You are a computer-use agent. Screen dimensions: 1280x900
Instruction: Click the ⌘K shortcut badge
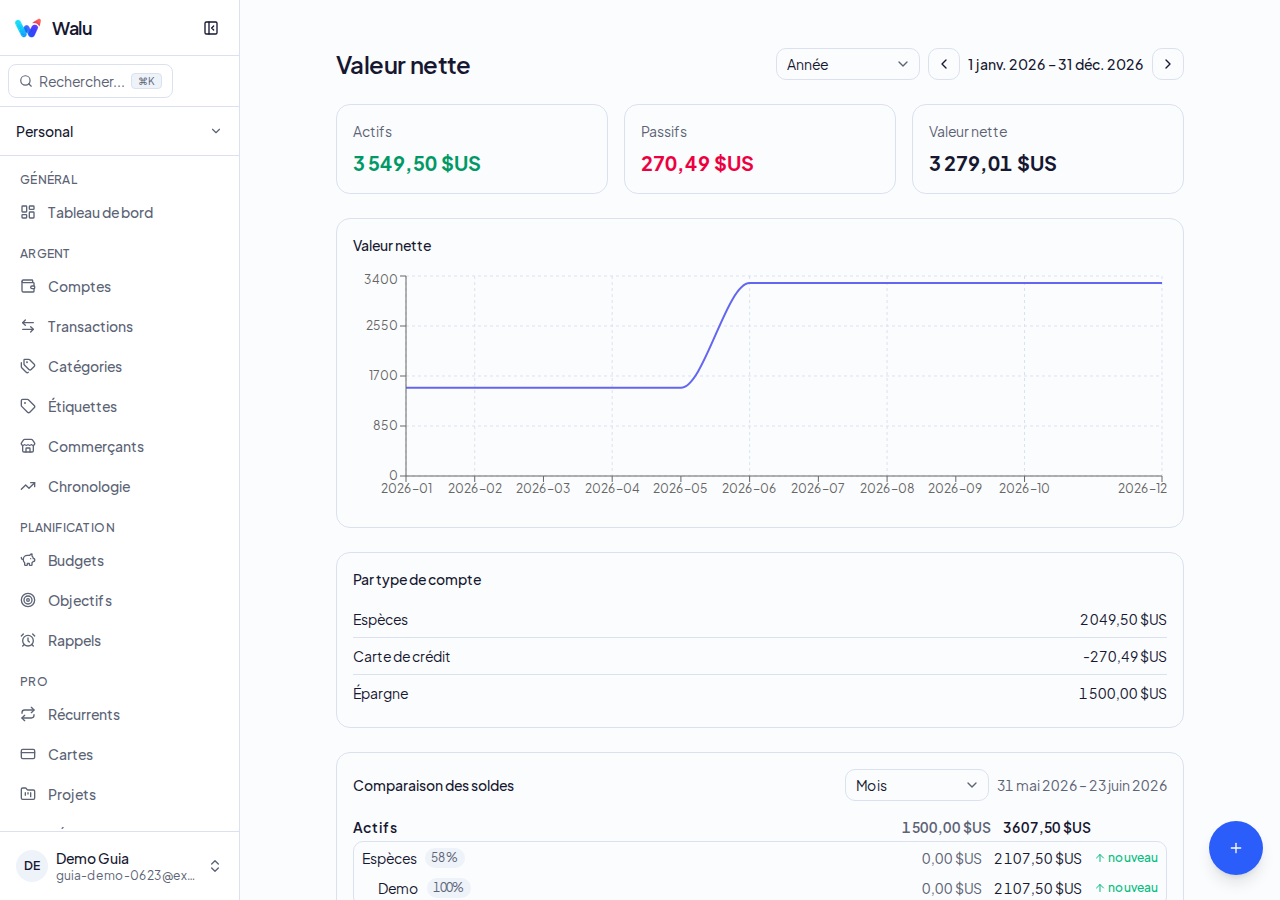[146, 81]
